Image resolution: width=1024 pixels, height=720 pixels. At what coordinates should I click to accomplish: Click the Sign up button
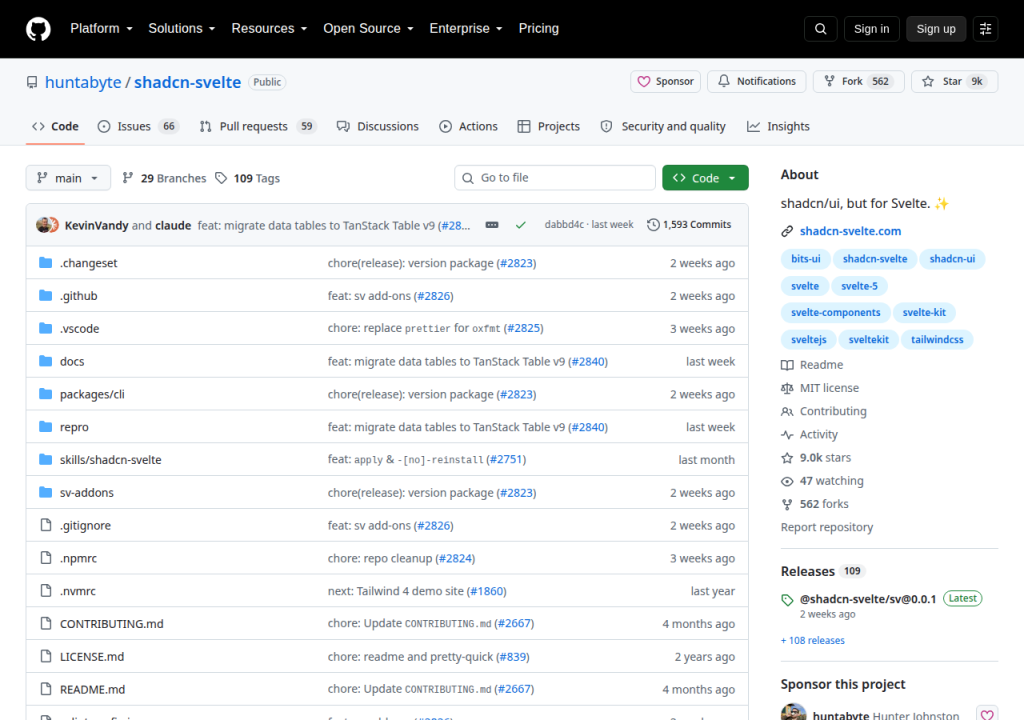[x=936, y=29]
